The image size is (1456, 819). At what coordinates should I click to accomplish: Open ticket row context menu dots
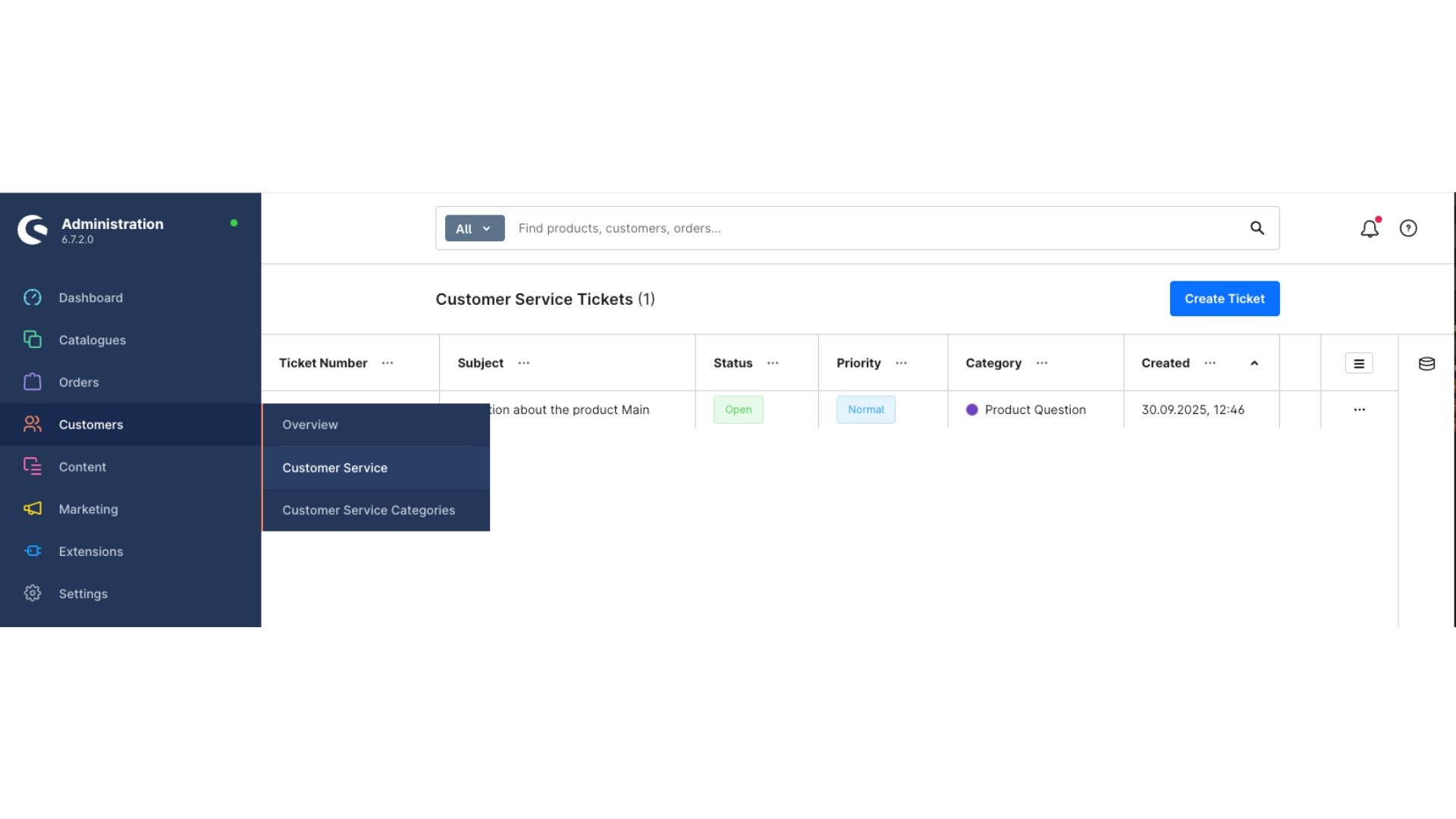click(x=1359, y=409)
